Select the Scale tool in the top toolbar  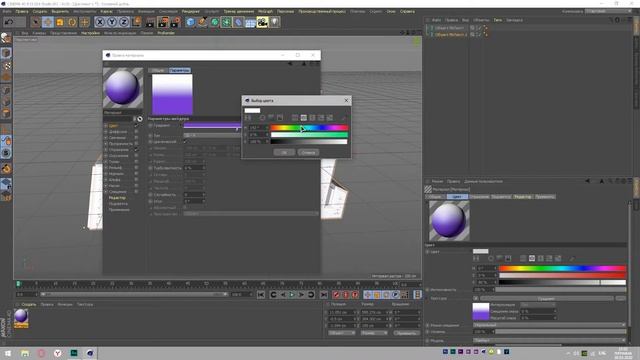click(x=60, y=22)
